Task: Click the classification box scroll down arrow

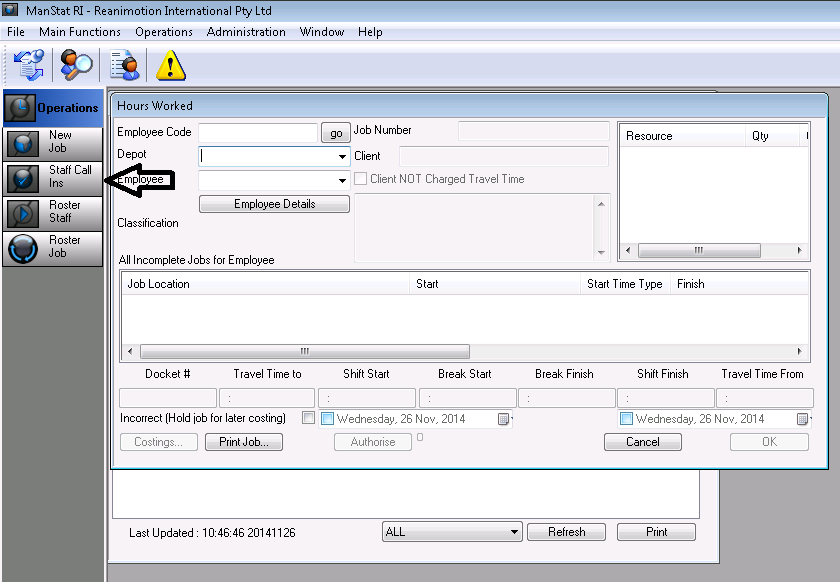Action: point(601,252)
